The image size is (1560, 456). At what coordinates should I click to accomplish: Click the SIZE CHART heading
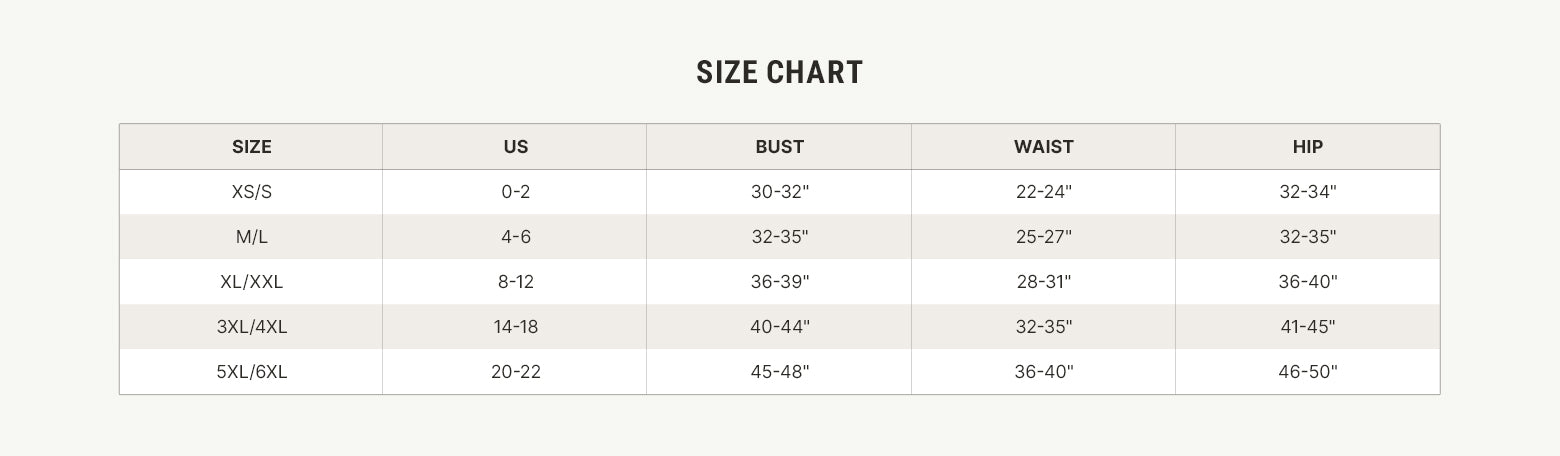(x=779, y=73)
